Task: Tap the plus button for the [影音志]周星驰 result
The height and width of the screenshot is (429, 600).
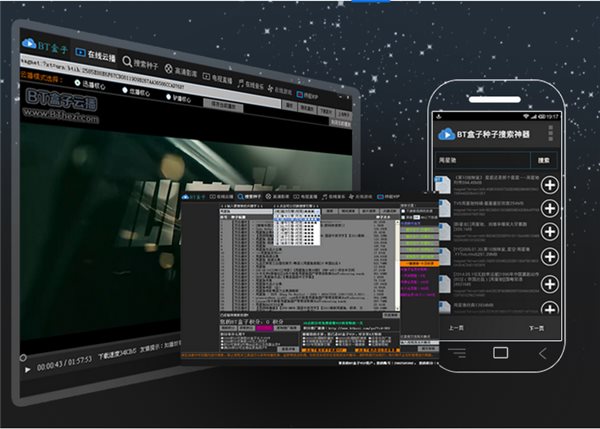Action: click(x=550, y=232)
